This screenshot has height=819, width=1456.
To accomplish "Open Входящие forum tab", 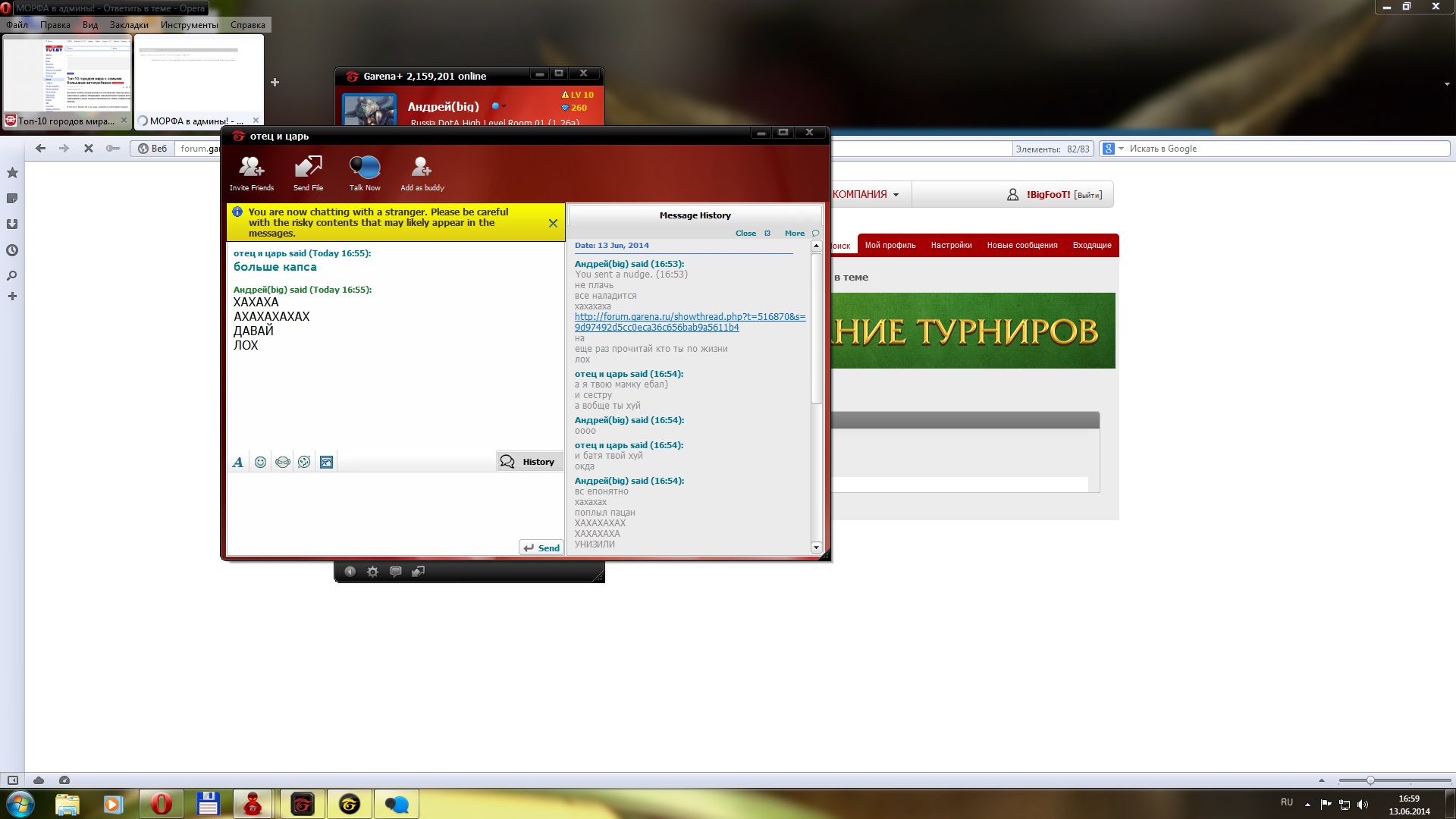I will (1092, 246).
